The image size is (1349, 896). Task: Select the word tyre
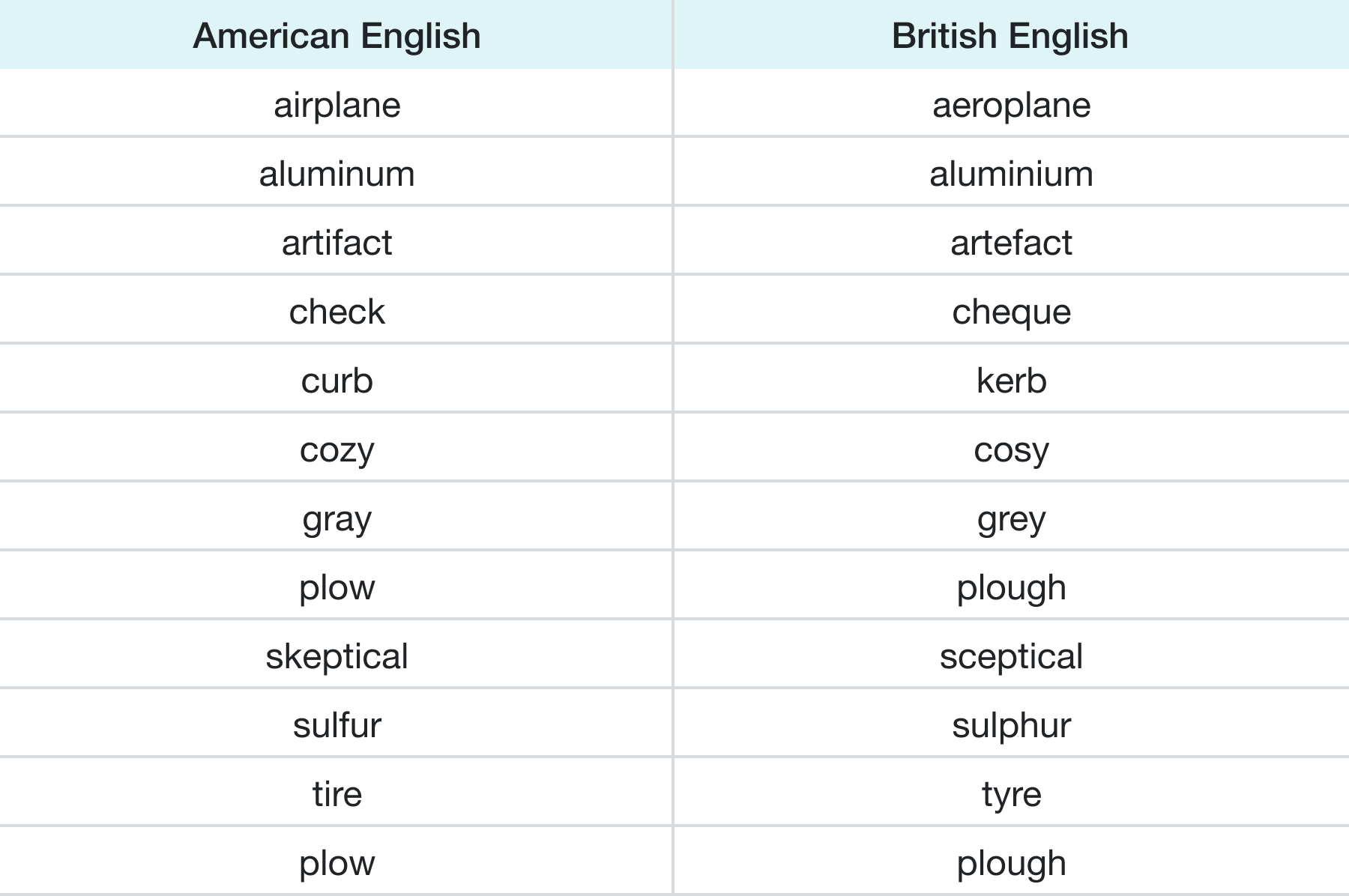coord(1011,794)
